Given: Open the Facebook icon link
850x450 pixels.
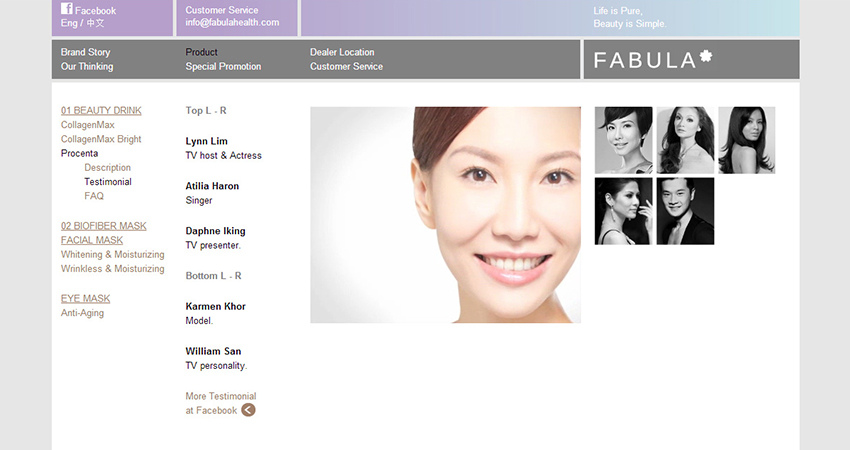Looking at the screenshot, I should [66, 9].
